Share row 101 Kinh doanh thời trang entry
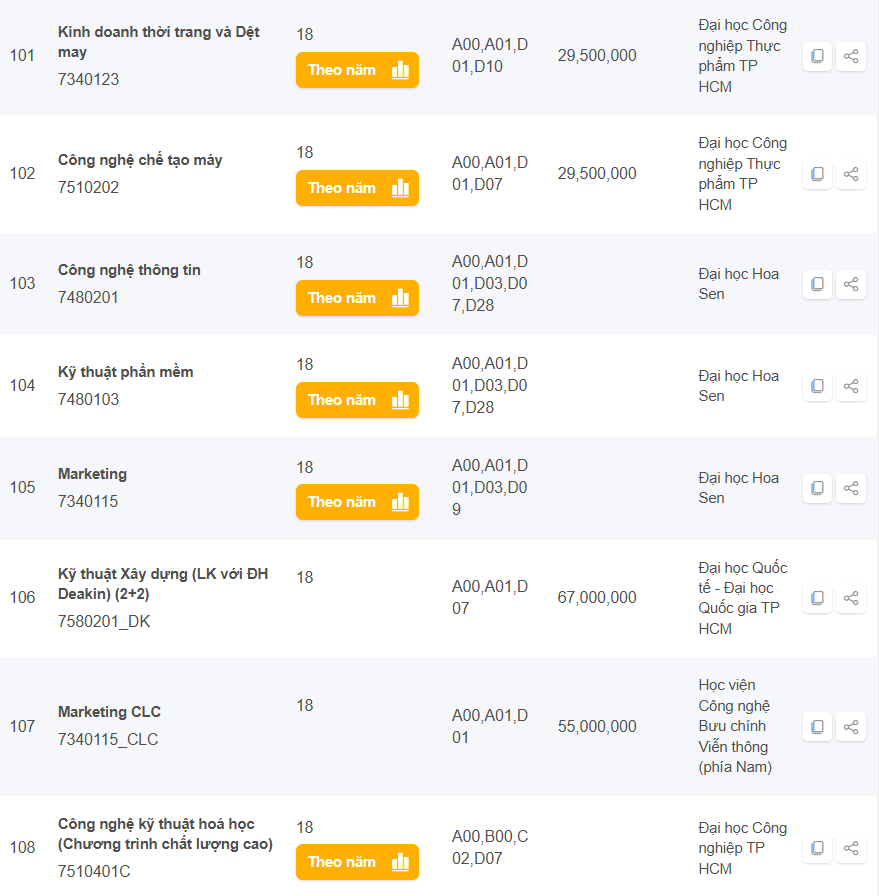 (x=851, y=57)
